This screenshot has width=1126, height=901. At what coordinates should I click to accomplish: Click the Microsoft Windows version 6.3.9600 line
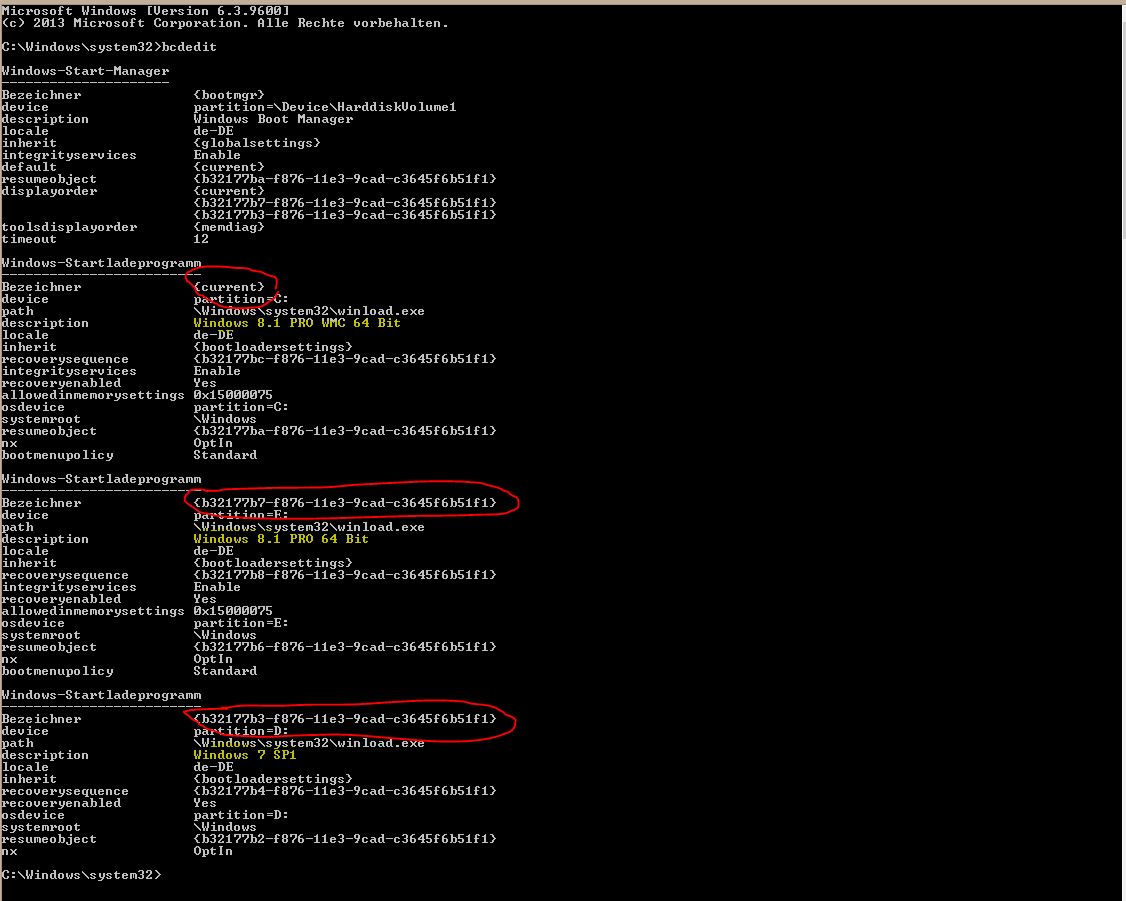pos(146,11)
